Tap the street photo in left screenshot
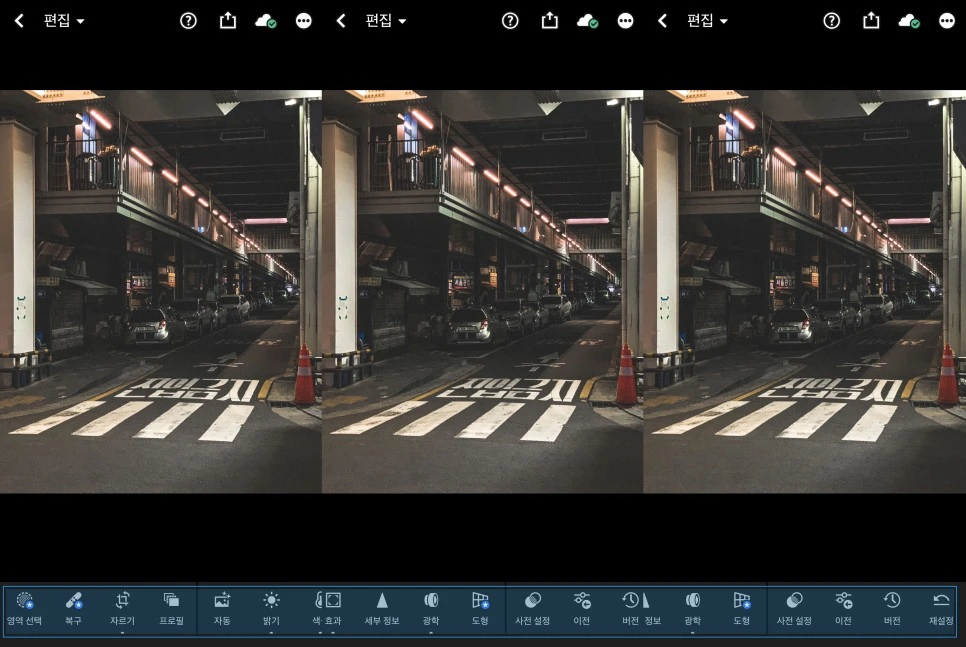Viewport: 966px width, 647px height. pos(161,291)
